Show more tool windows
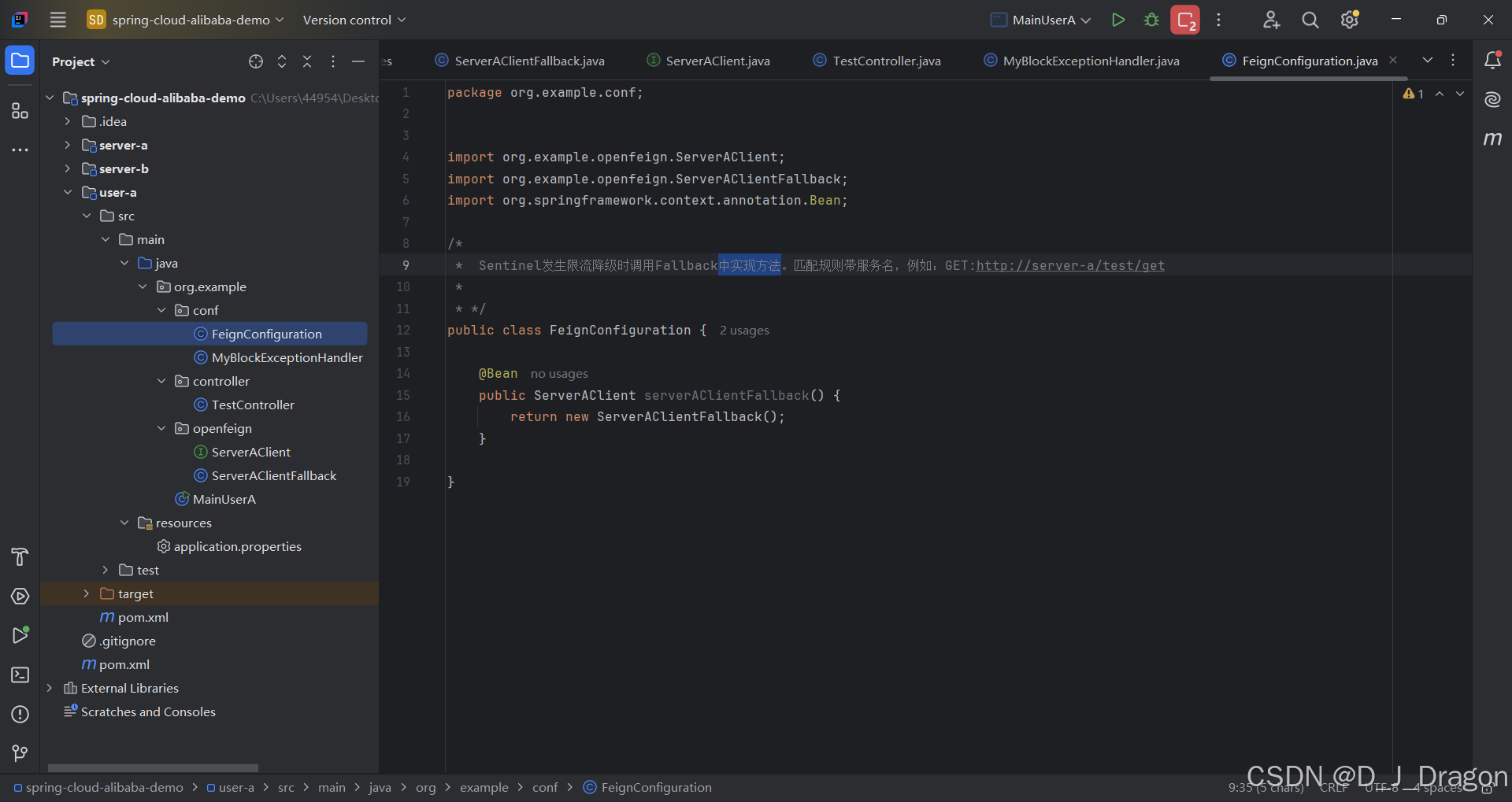 tap(20, 150)
